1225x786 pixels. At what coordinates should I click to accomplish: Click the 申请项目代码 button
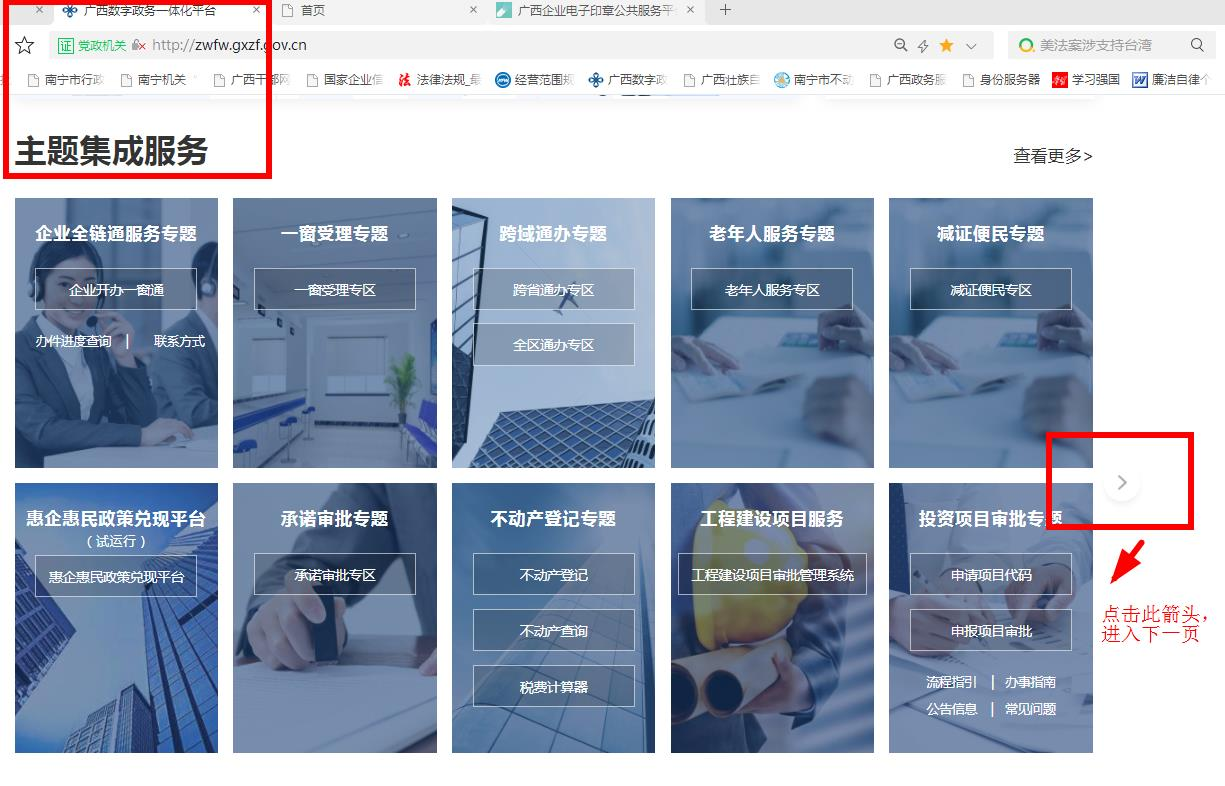[x=990, y=575]
